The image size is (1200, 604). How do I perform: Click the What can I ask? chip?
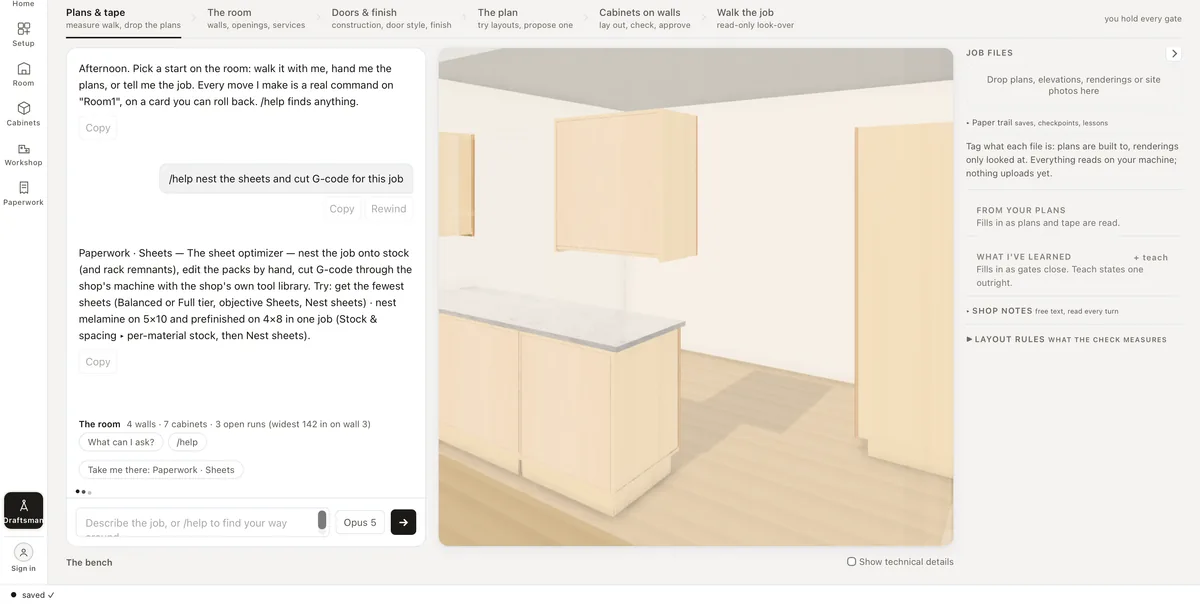pos(121,442)
